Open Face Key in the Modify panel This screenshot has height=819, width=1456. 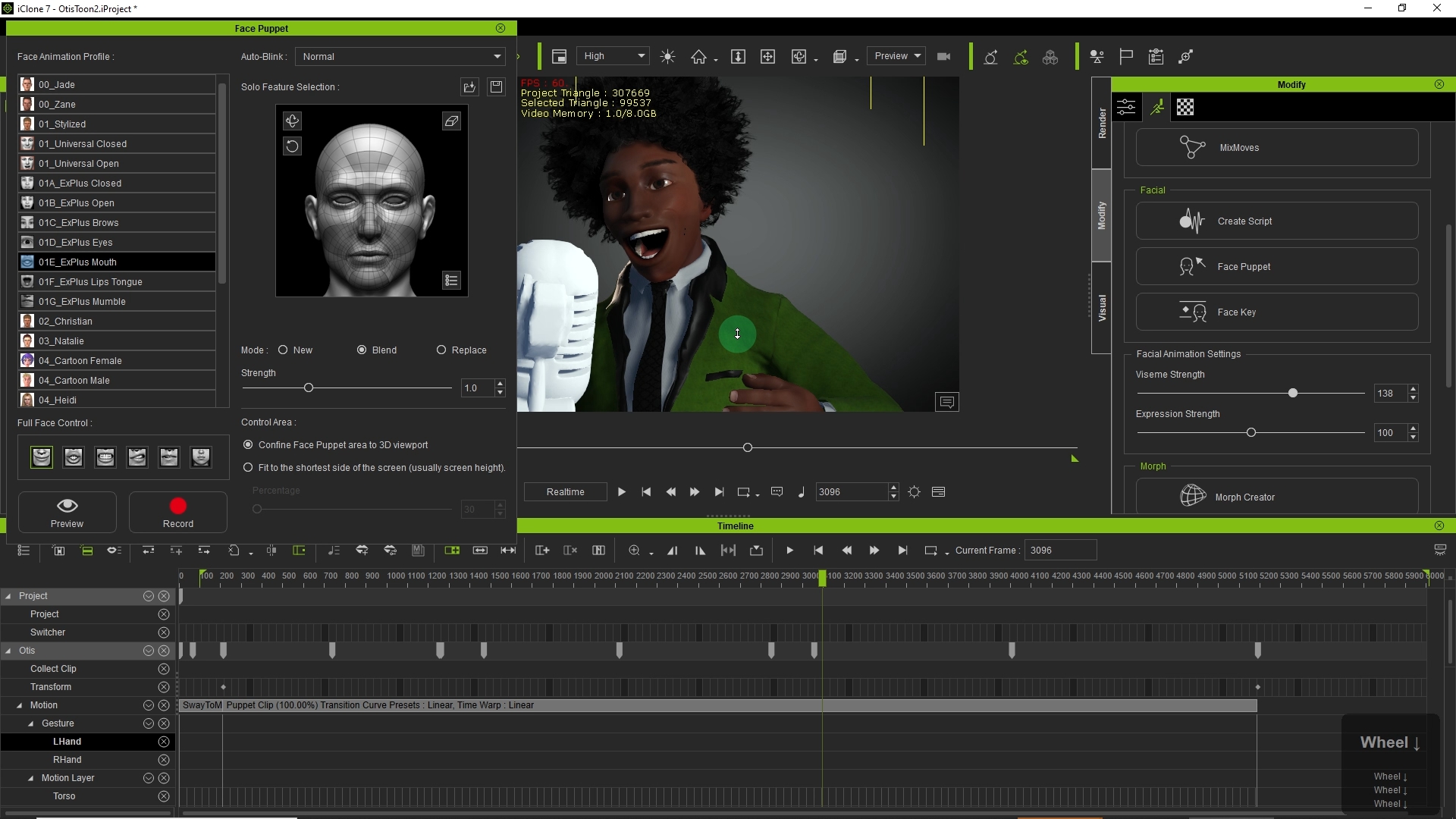[1277, 312]
